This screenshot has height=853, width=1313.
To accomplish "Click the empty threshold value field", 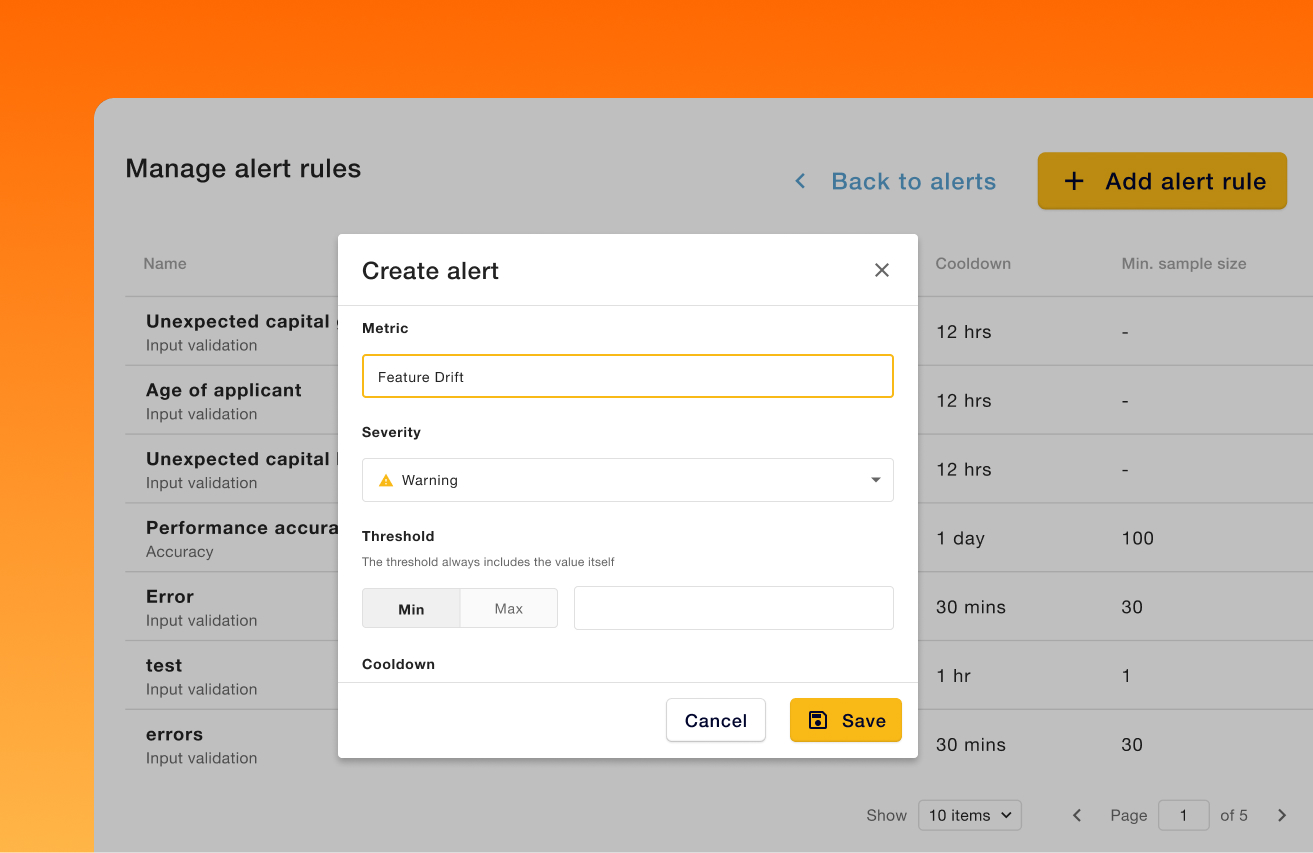I will [x=733, y=608].
